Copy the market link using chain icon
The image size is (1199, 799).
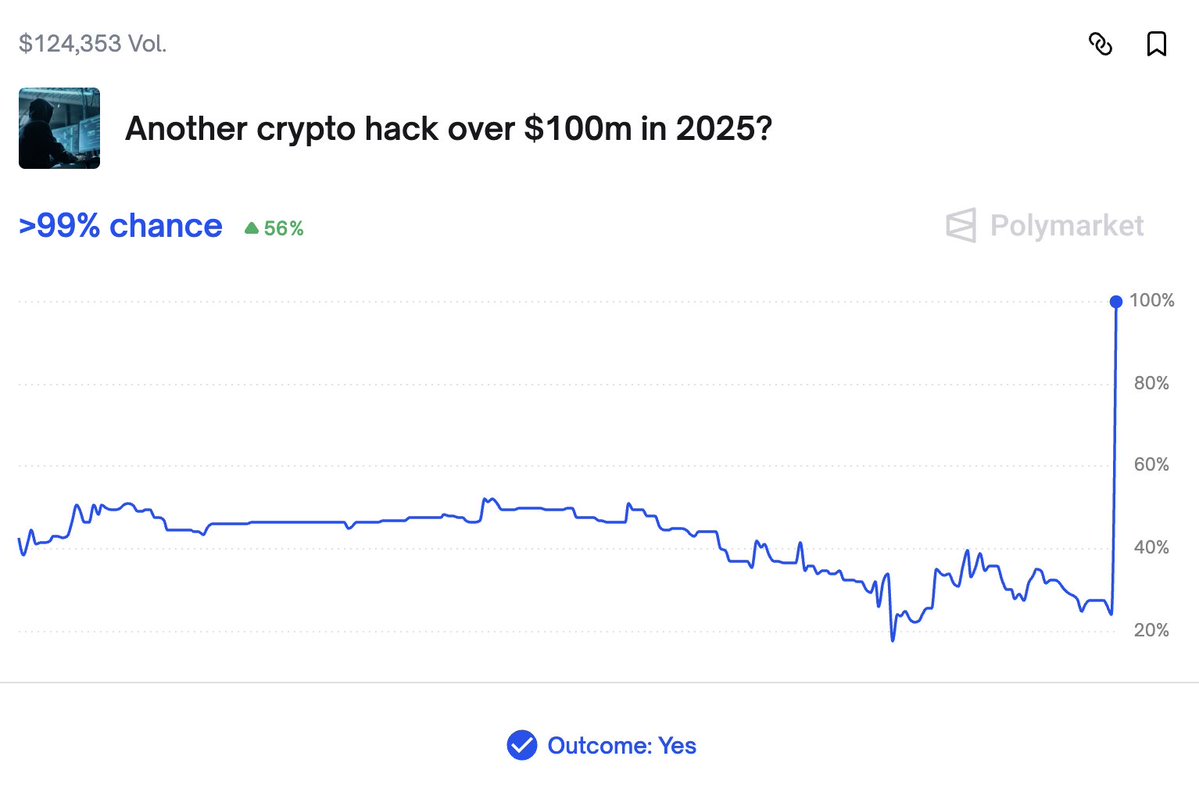click(1100, 45)
